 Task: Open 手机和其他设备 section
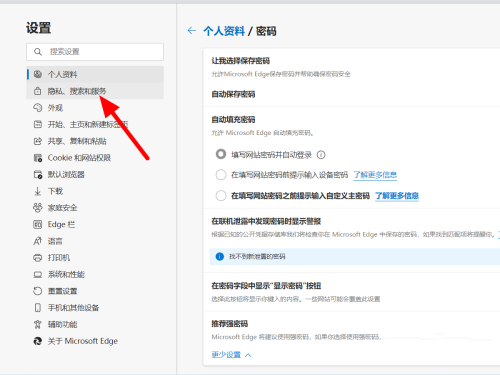click(95, 308)
